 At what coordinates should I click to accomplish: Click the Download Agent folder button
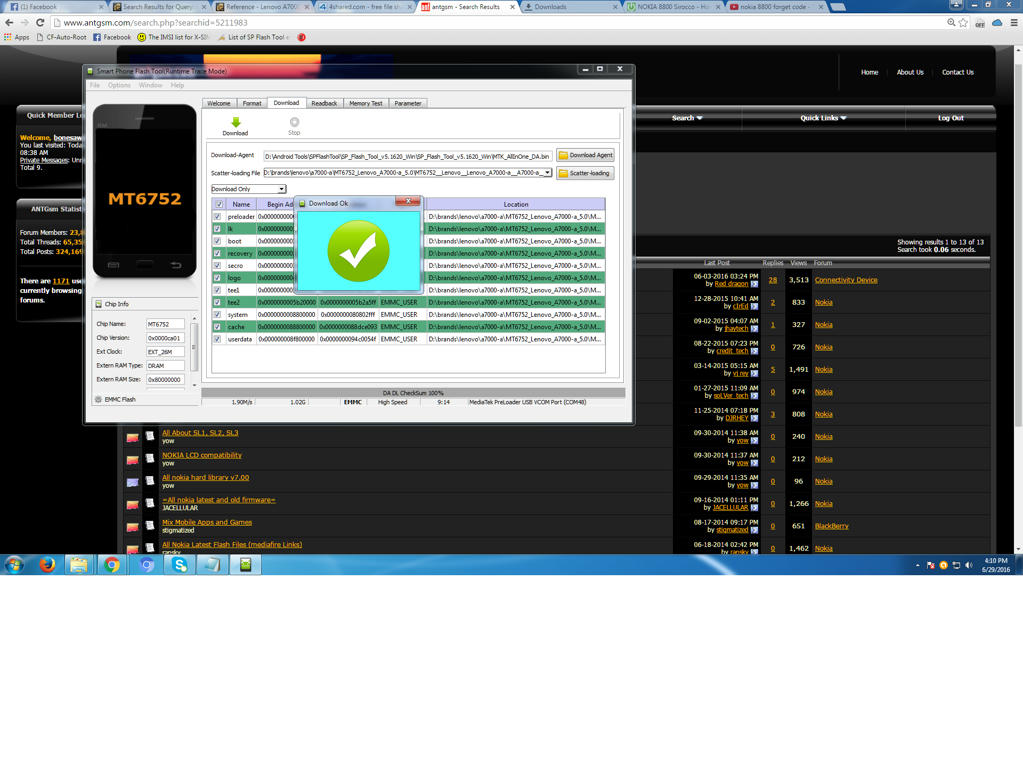[x=585, y=155]
